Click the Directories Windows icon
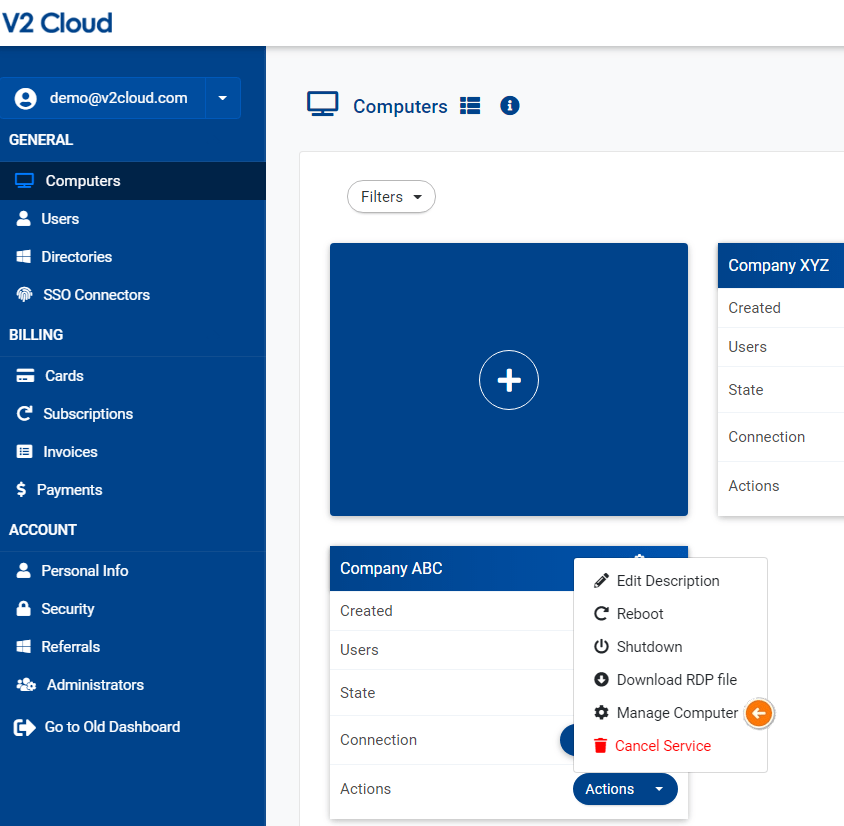 click(24, 257)
